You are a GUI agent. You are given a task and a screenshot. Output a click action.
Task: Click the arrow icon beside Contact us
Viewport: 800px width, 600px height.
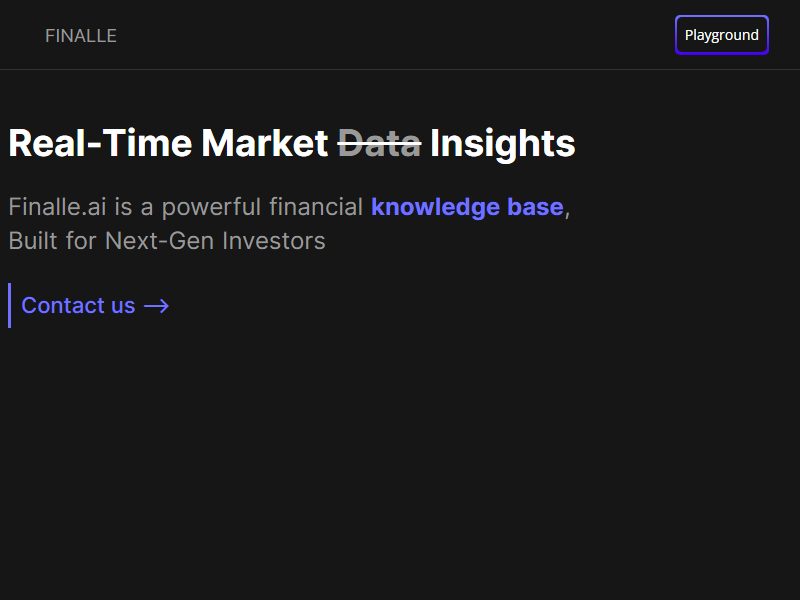pyautogui.click(x=156, y=306)
